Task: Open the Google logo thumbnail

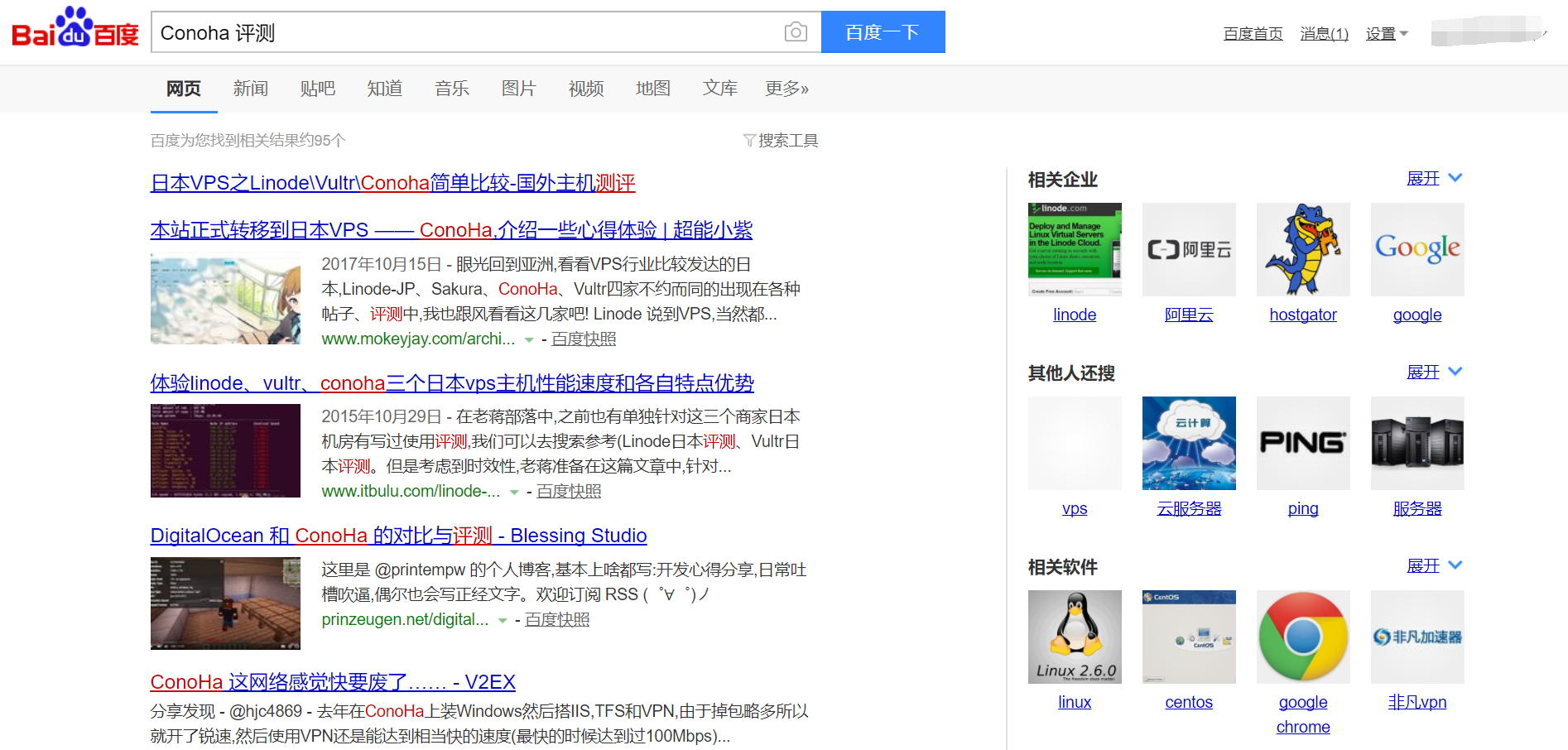Action: pyautogui.click(x=1417, y=249)
